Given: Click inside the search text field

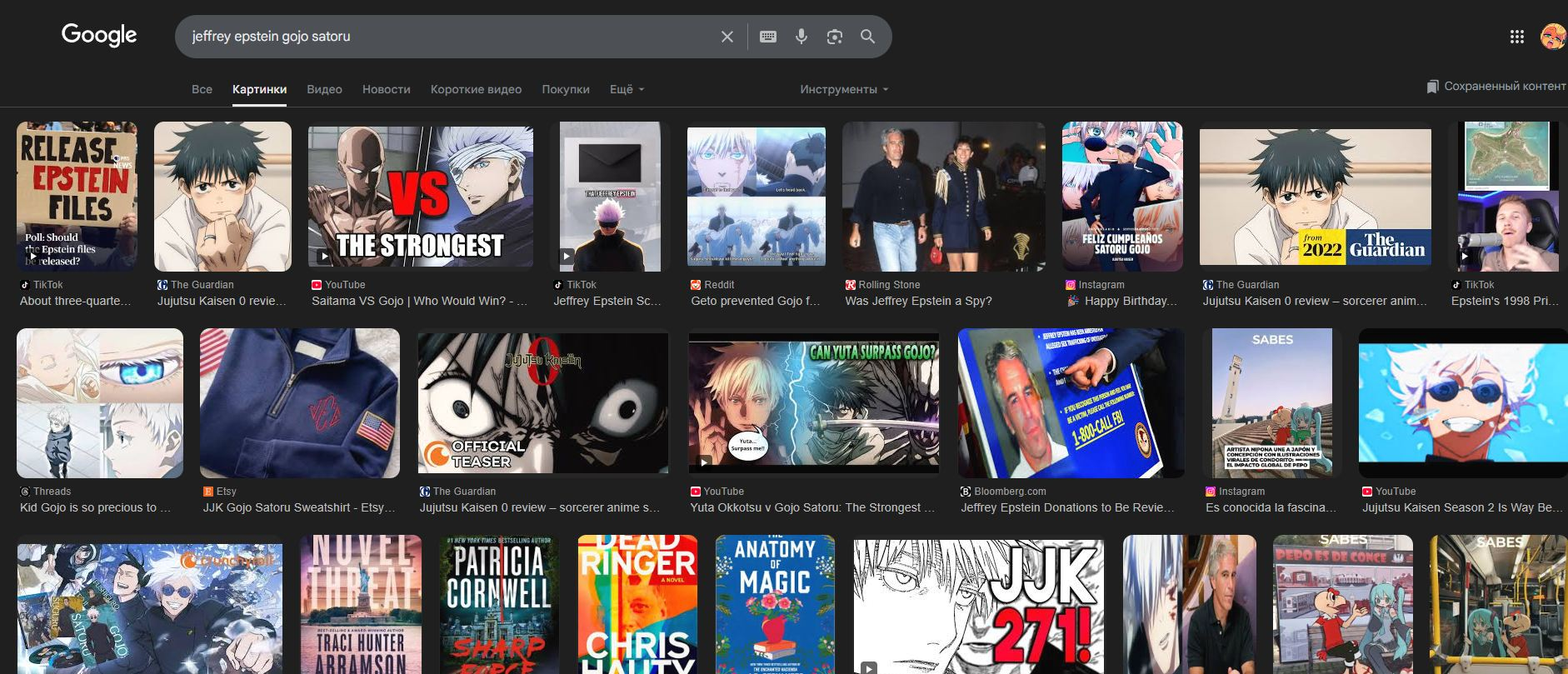Looking at the screenshot, I should click(x=450, y=37).
